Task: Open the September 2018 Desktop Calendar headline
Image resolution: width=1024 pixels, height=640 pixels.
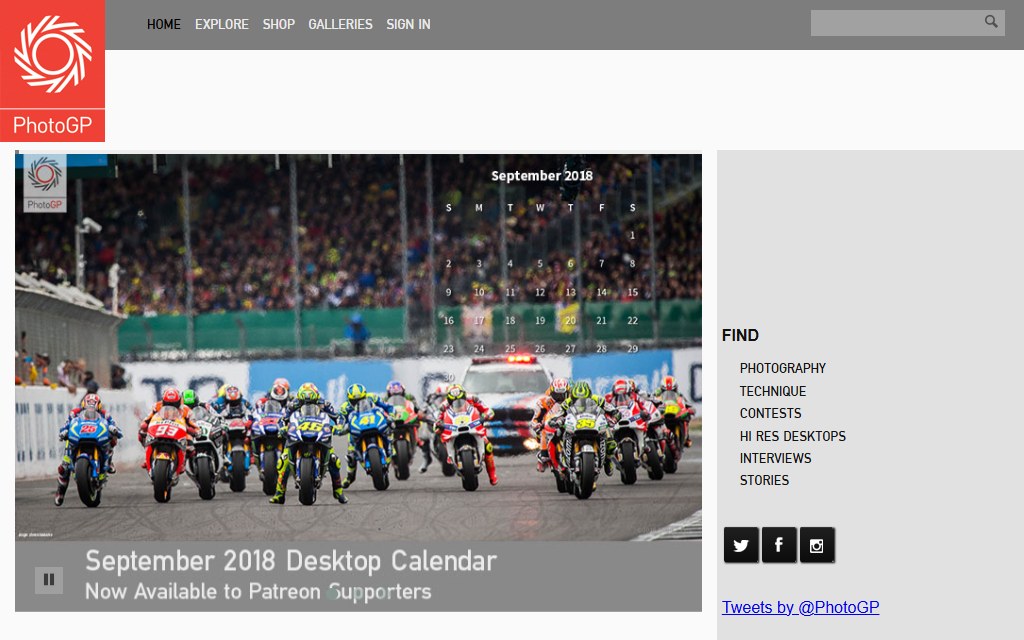Action: click(291, 561)
